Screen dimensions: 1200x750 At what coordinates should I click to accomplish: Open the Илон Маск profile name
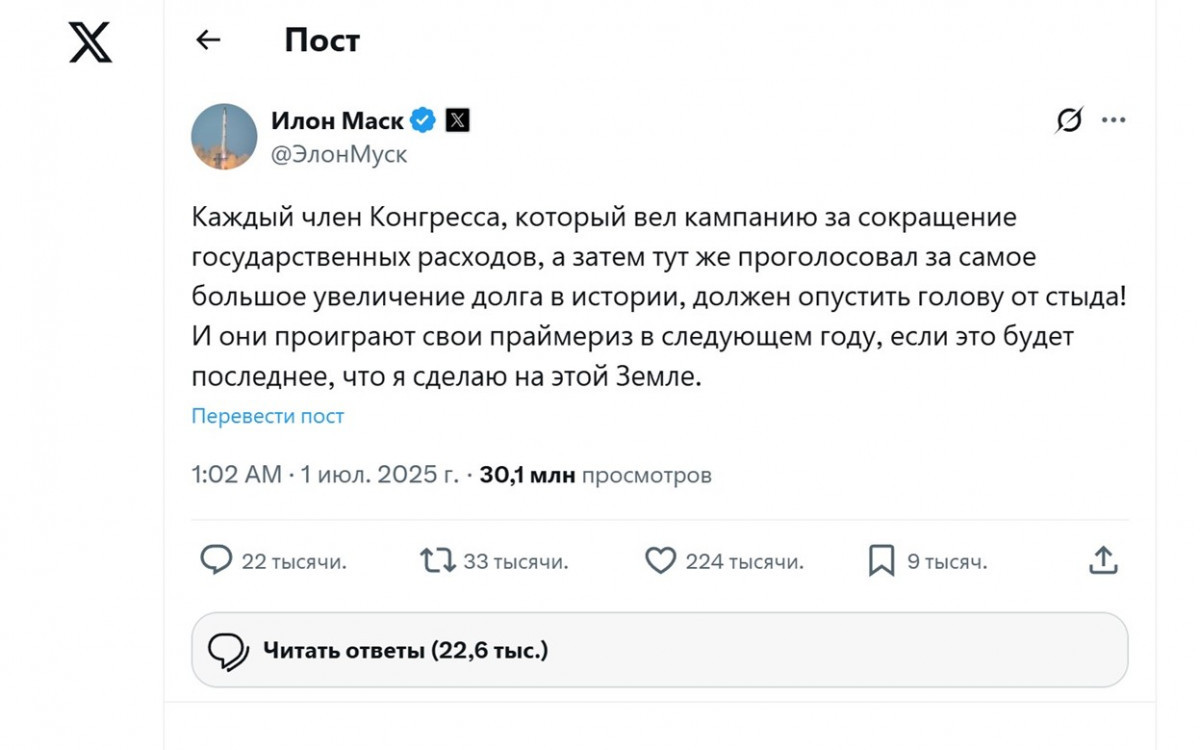click(x=337, y=121)
